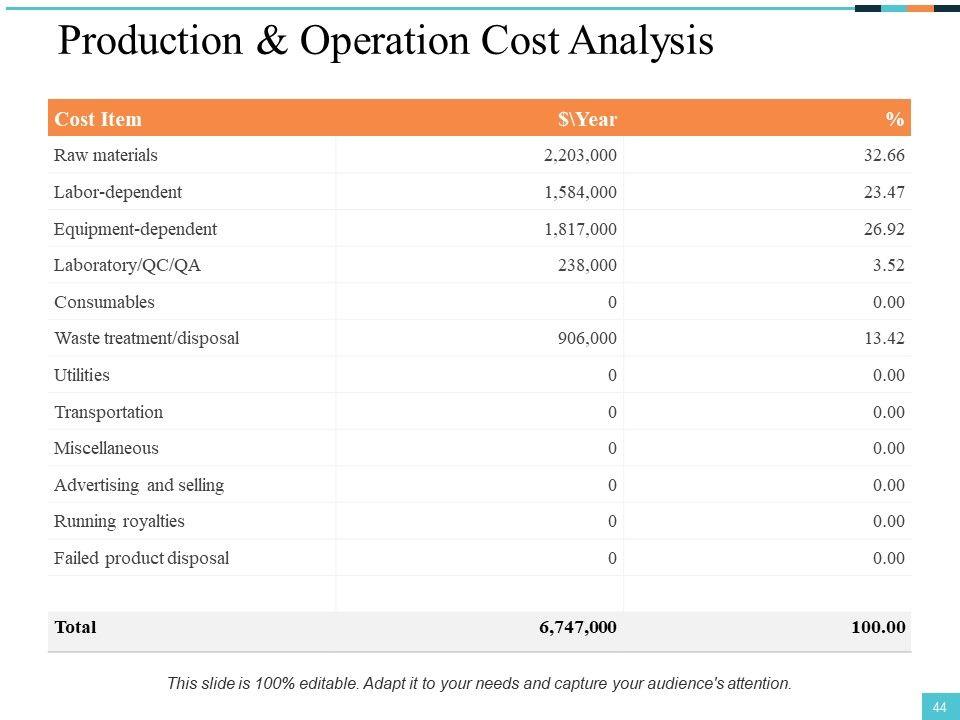Select the % column header
The image size is (960, 720).
click(894, 119)
